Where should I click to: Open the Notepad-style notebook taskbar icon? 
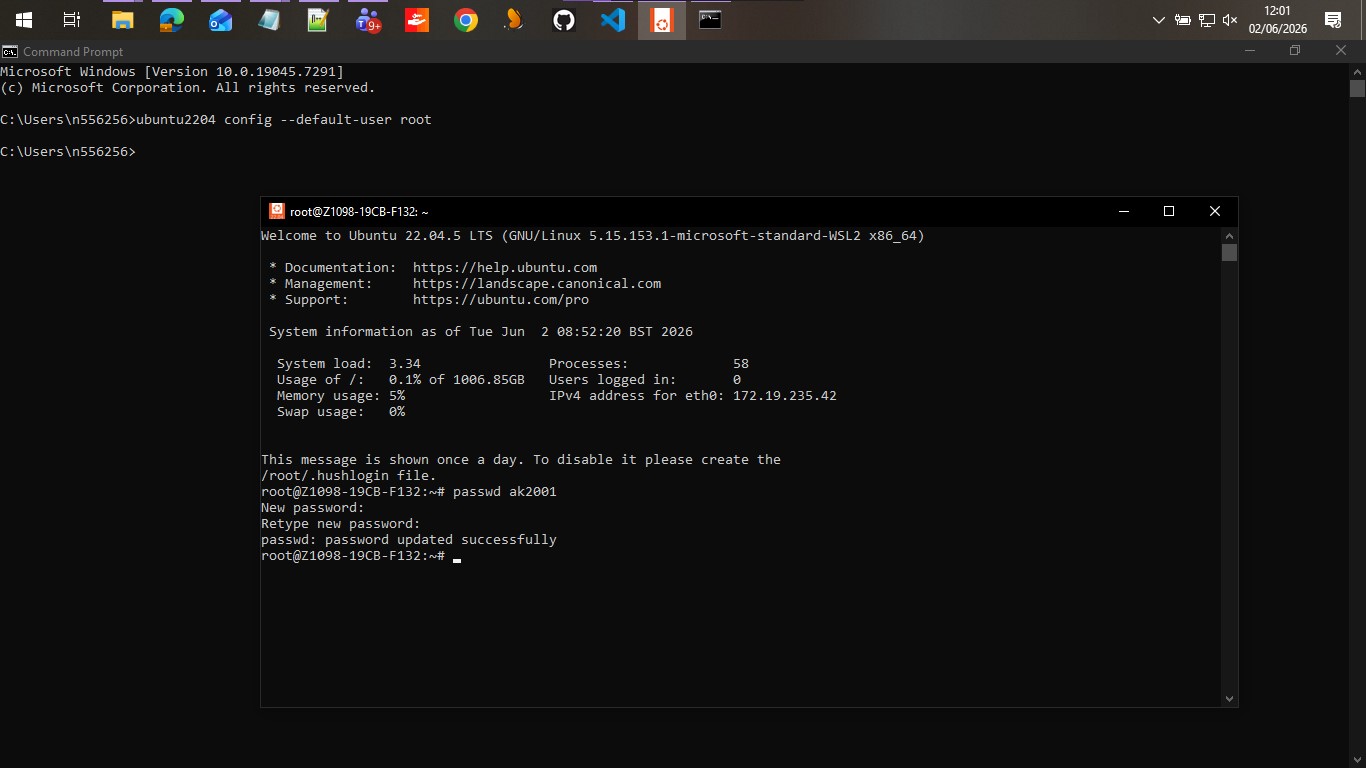(269, 20)
